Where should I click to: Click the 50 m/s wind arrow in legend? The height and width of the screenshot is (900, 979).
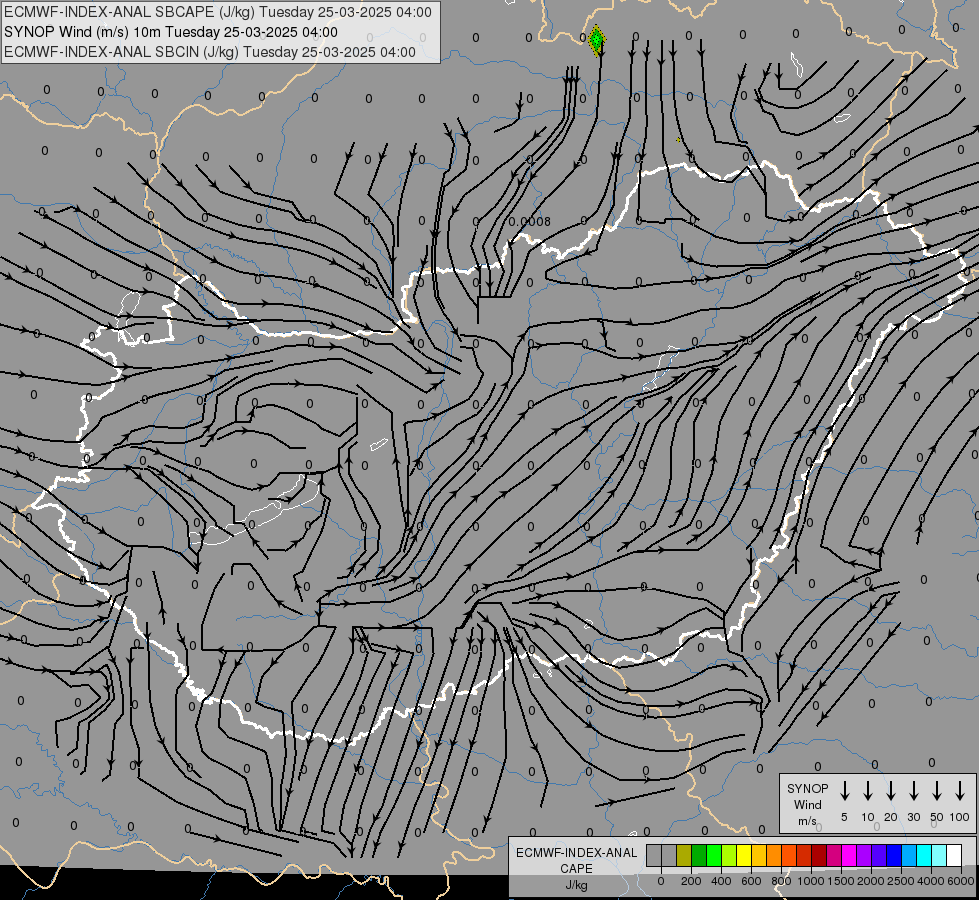pos(937,791)
